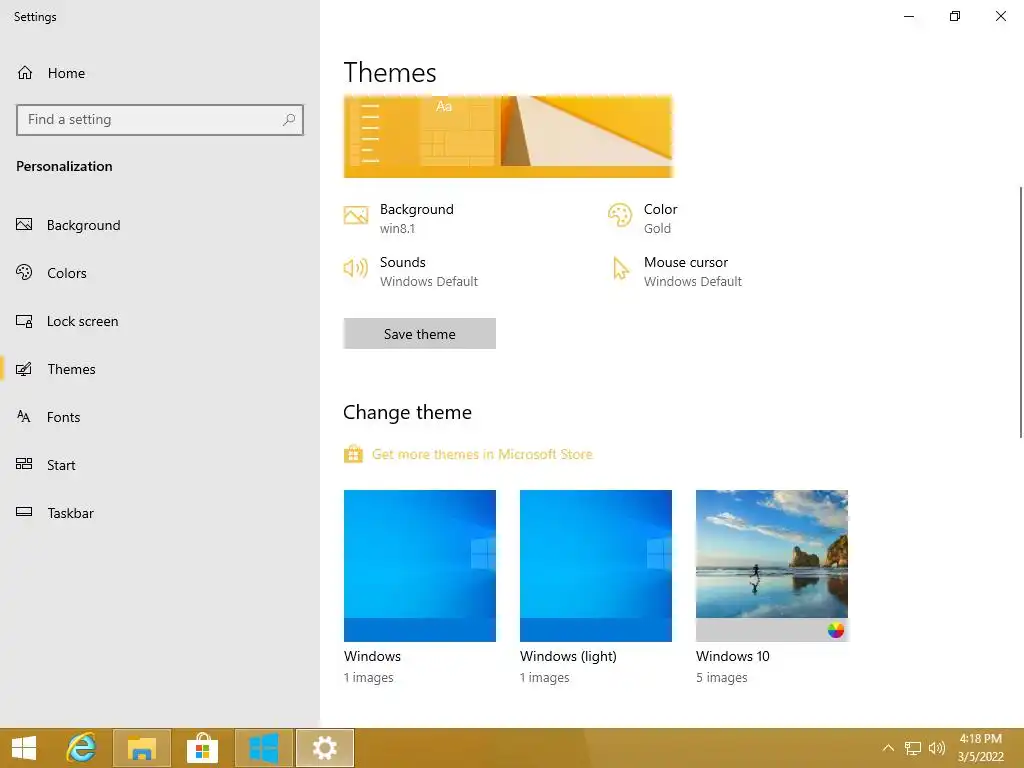Viewport: 1024px width, 768px height.
Task: Click the current theme preview image
Action: (508, 136)
